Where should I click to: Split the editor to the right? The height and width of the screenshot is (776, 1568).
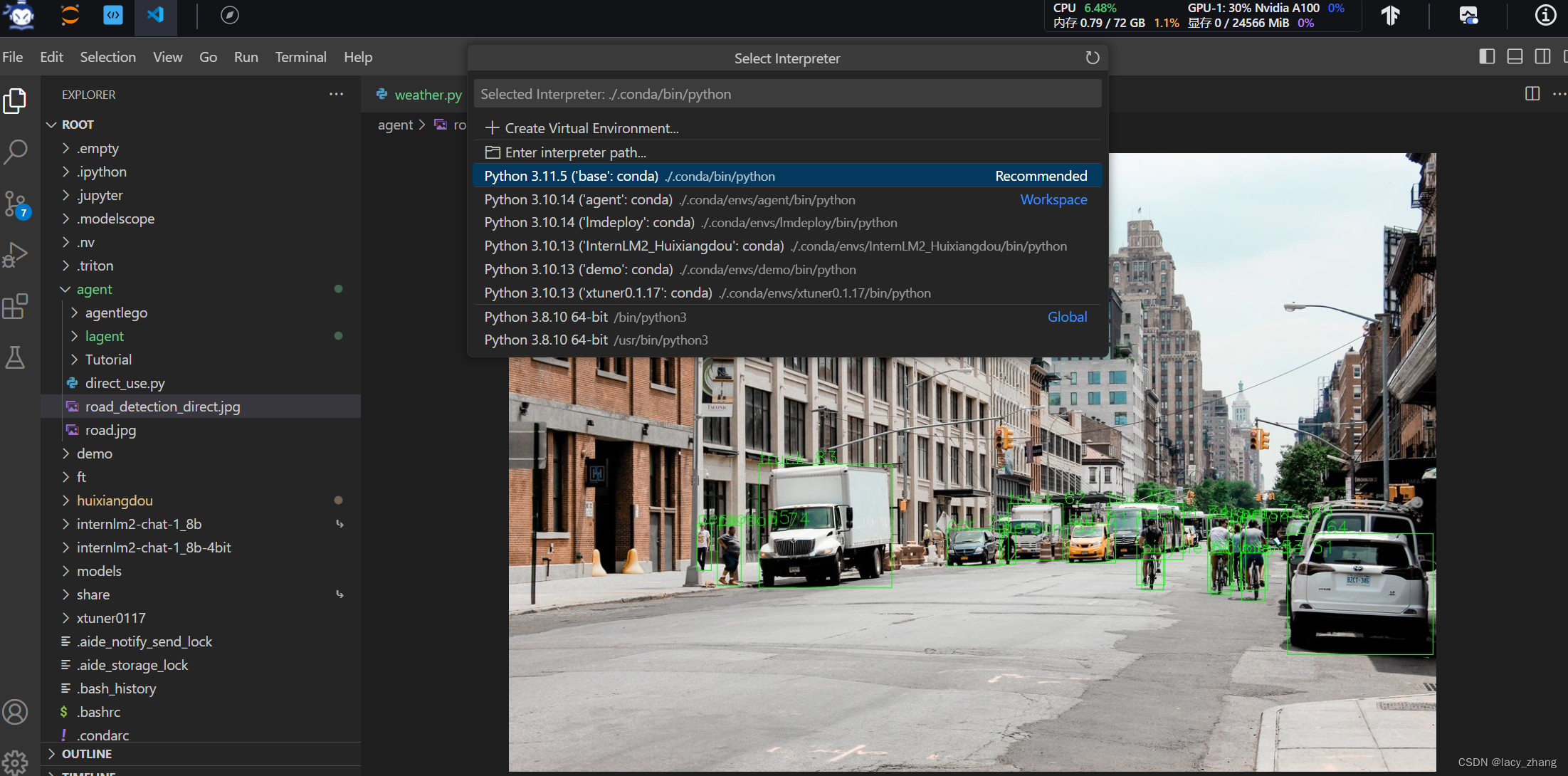pyautogui.click(x=1532, y=94)
